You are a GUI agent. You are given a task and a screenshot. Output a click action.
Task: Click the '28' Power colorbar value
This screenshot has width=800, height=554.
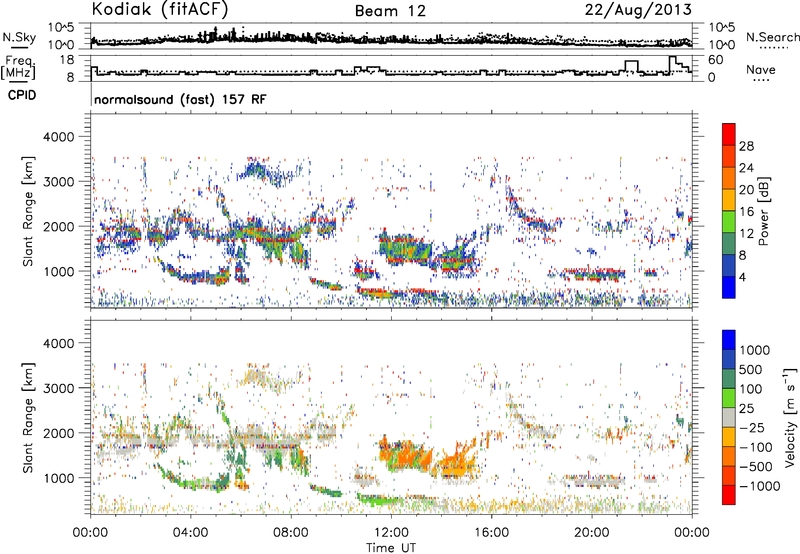(x=746, y=146)
